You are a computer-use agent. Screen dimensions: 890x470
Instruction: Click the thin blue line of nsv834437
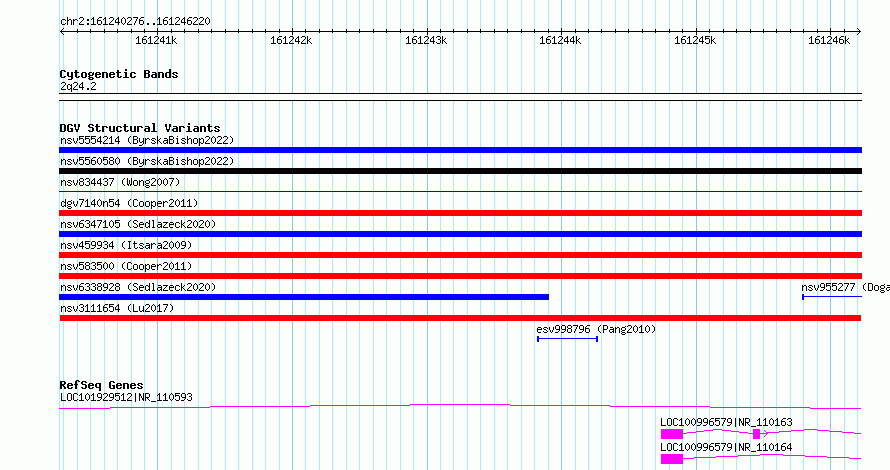(x=460, y=192)
